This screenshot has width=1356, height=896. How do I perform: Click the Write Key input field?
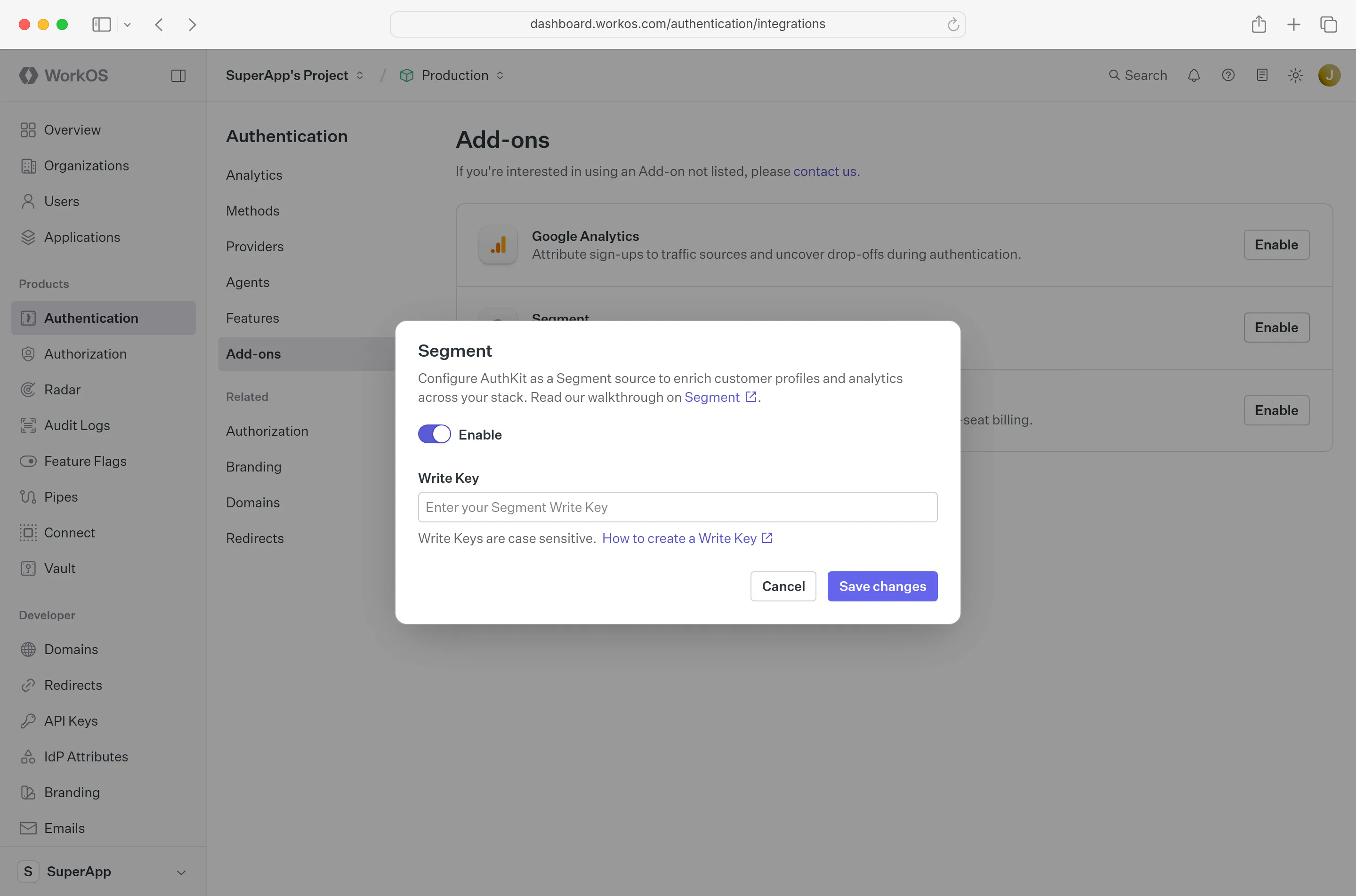678,507
